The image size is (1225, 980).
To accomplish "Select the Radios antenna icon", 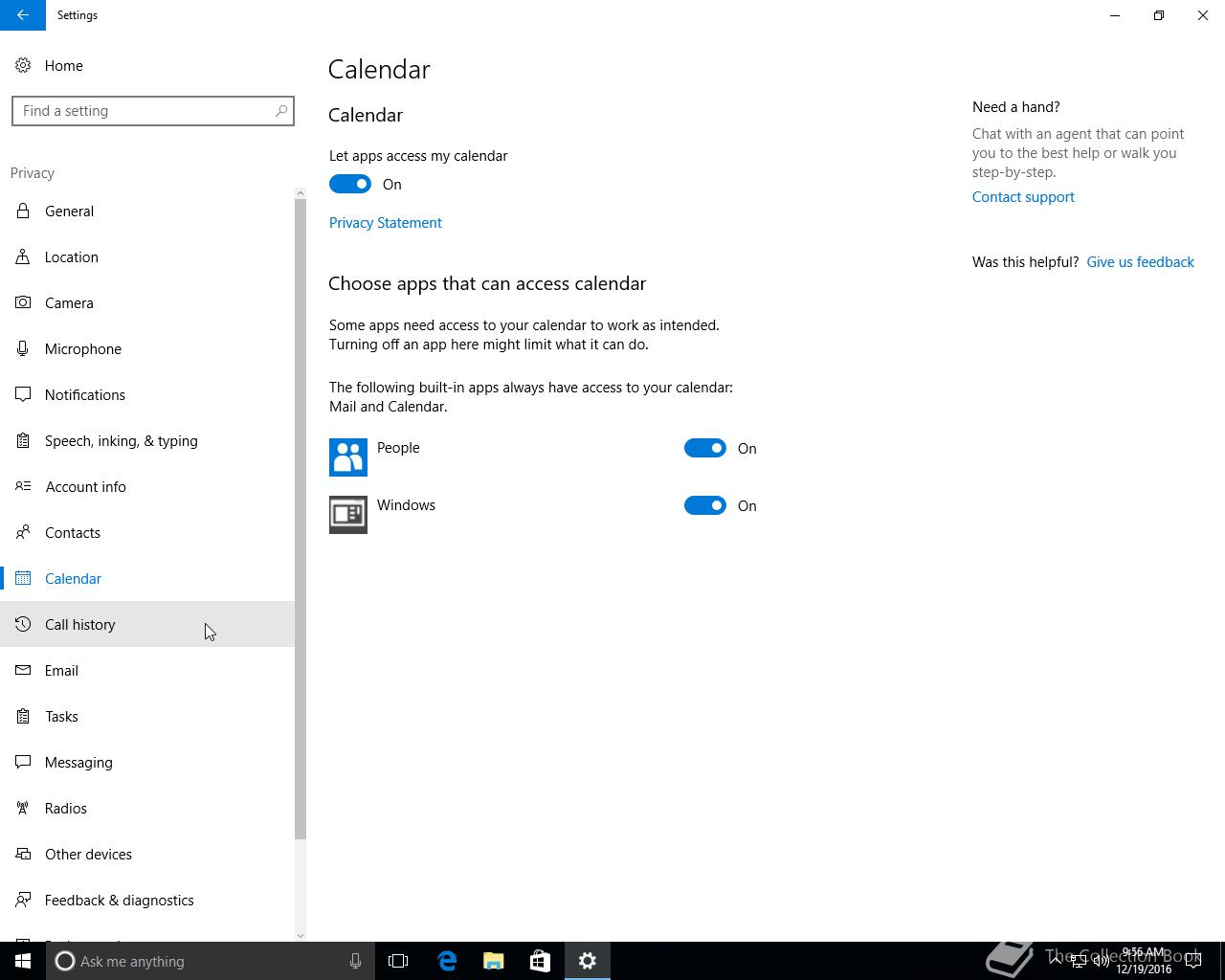I will [x=23, y=808].
